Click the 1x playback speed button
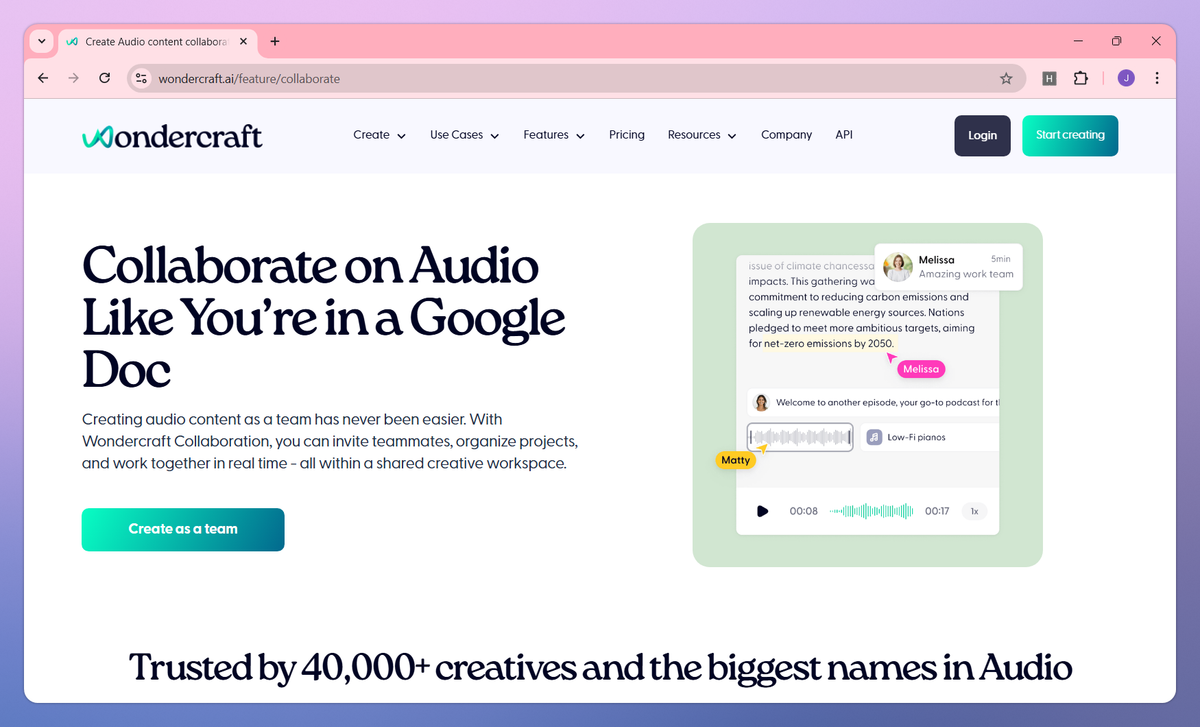Viewport: 1200px width, 727px height. pos(974,511)
